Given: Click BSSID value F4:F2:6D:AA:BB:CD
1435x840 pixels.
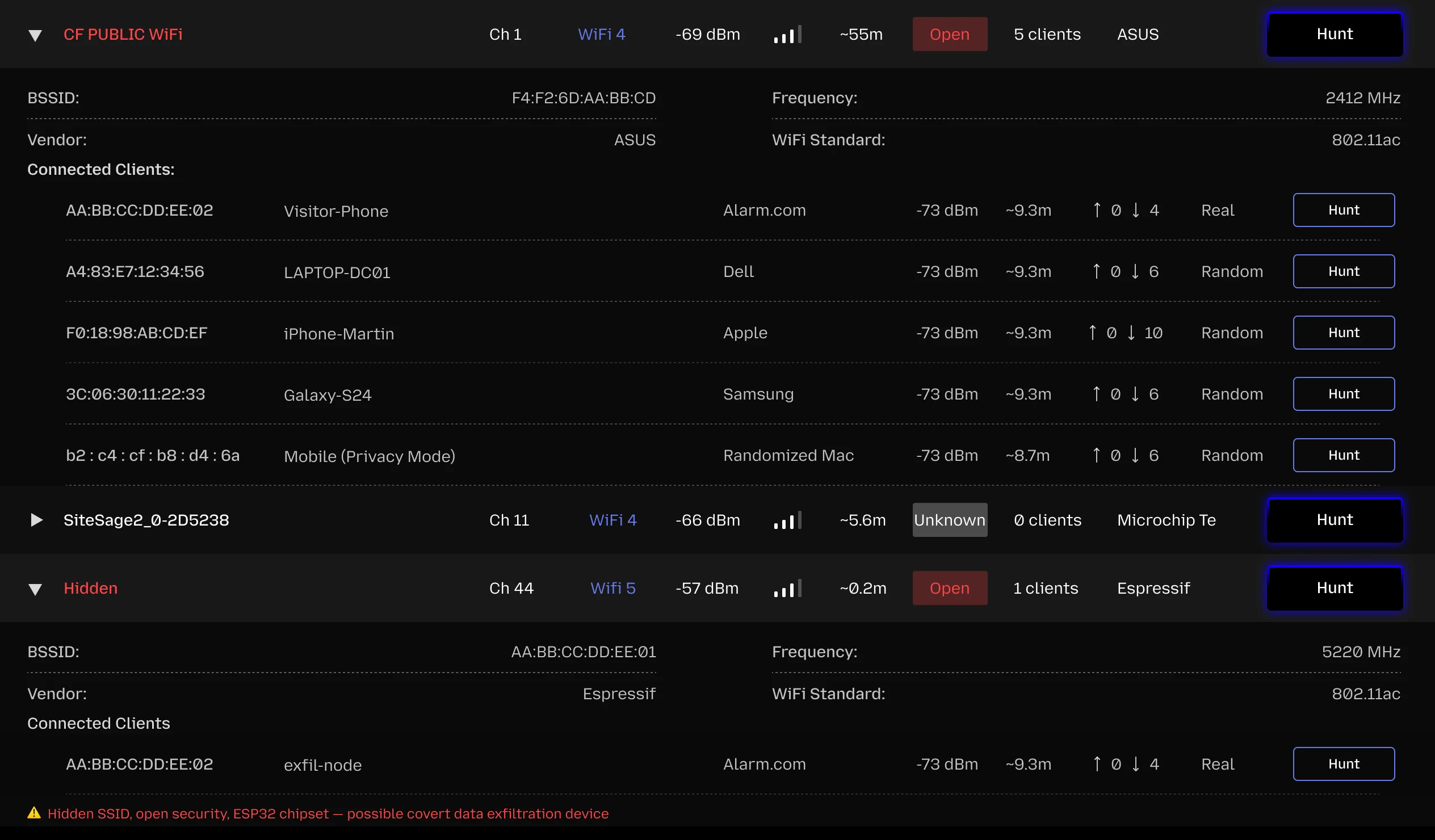Looking at the screenshot, I should tap(584, 98).
